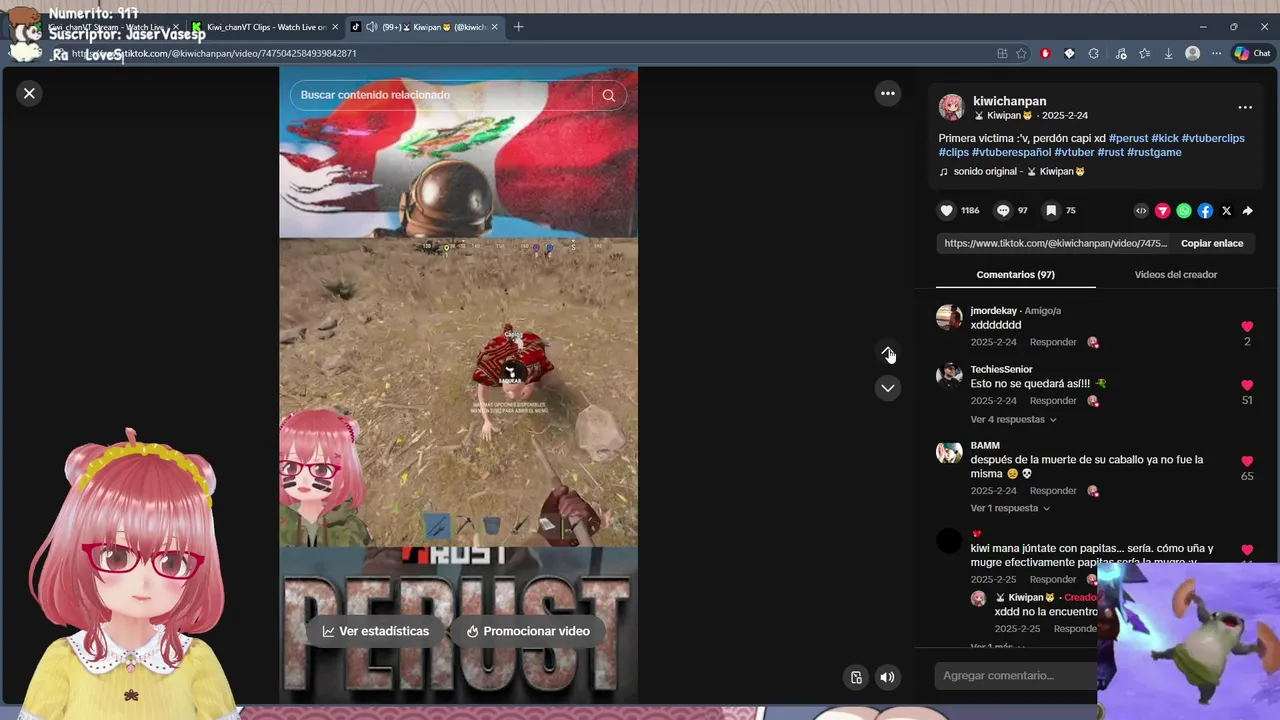Click the favorites collection star-list icon
This screenshot has width=1280, height=720.
(x=1144, y=54)
